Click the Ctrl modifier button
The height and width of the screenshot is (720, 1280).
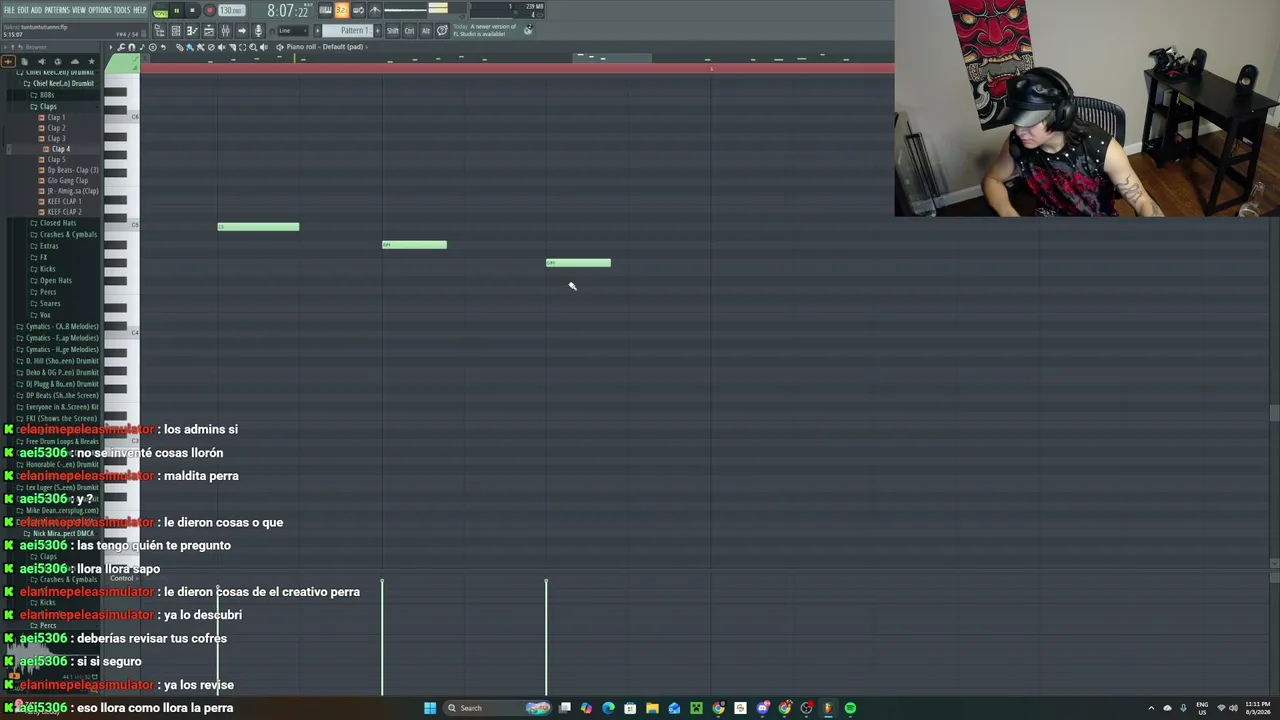click(x=409, y=31)
